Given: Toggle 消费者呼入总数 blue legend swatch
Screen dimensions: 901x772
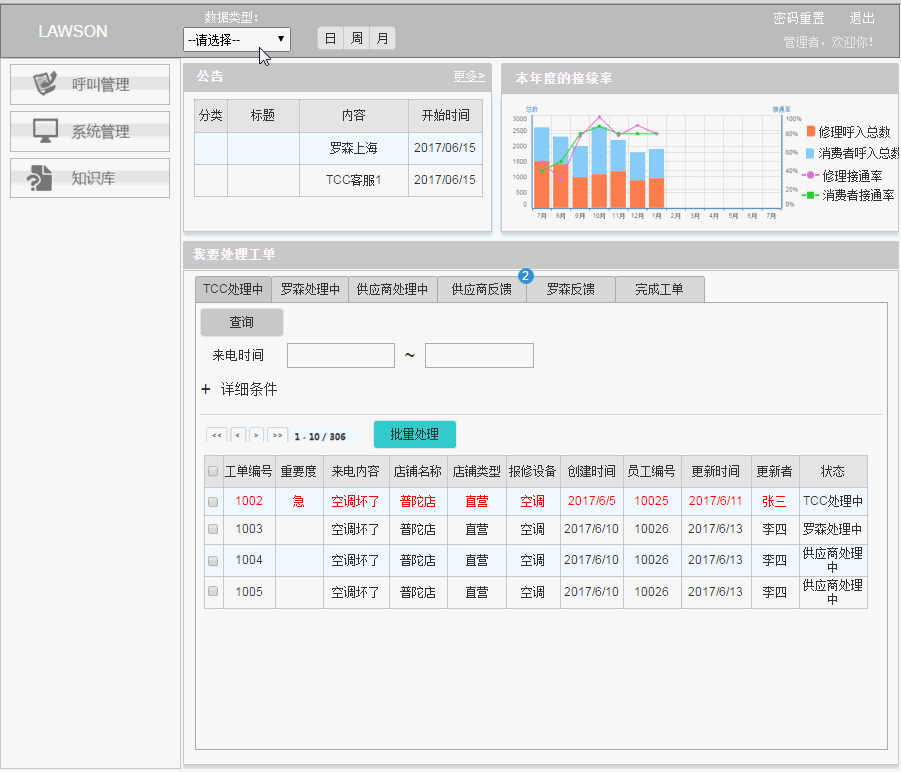Looking at the screenshot, I should tap(810, 153).
